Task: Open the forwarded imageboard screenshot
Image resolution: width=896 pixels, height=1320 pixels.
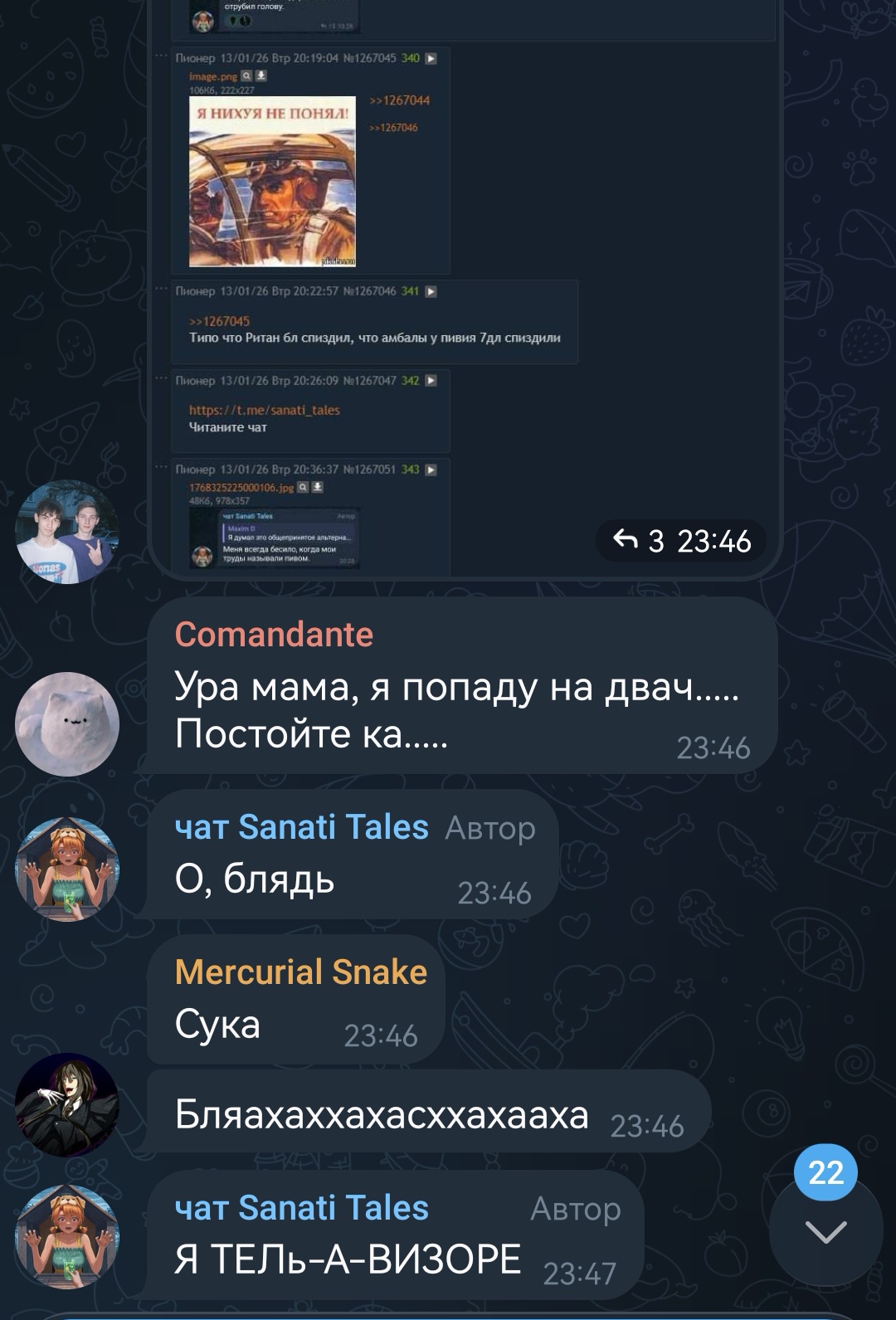Action: point(465,282)
